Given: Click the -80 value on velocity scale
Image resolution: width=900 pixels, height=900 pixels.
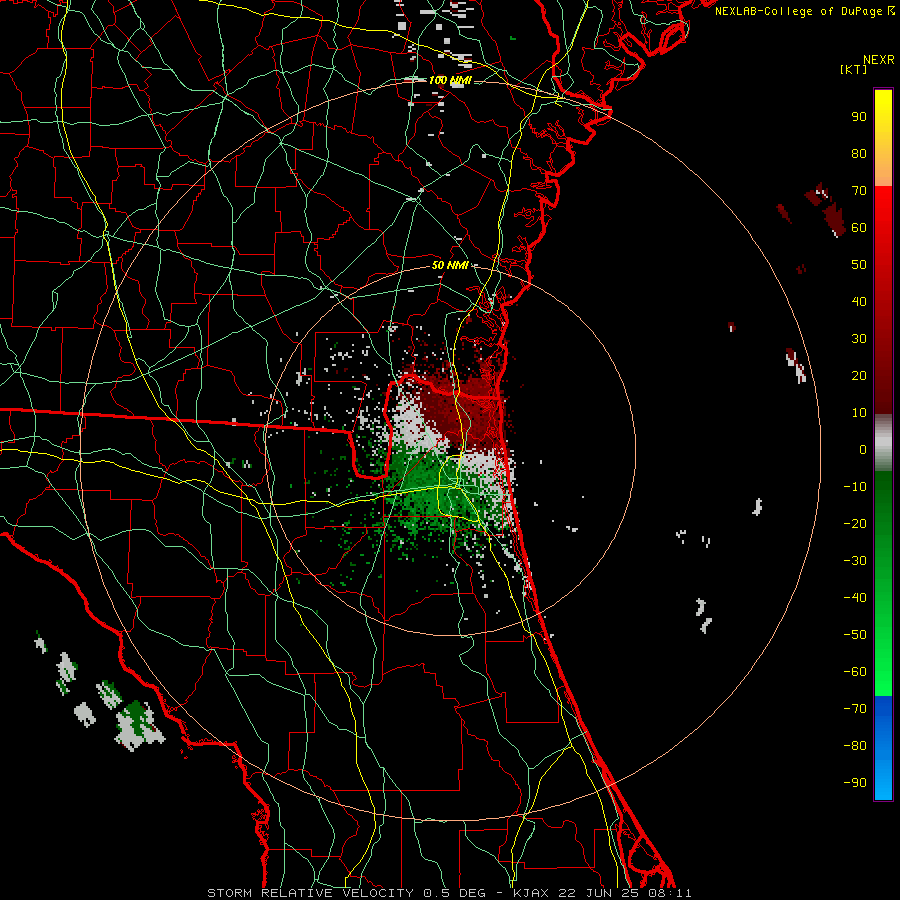Looking at the screenshot, I should (855, 746).
